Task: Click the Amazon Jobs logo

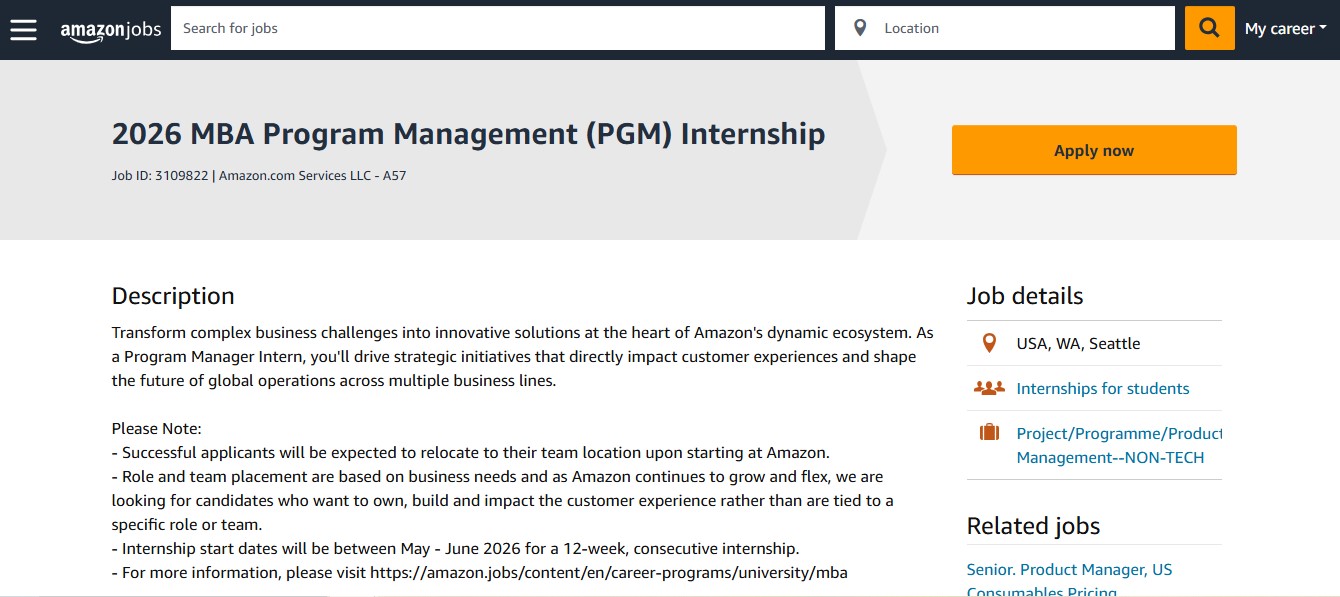Action: click(110, 30)
